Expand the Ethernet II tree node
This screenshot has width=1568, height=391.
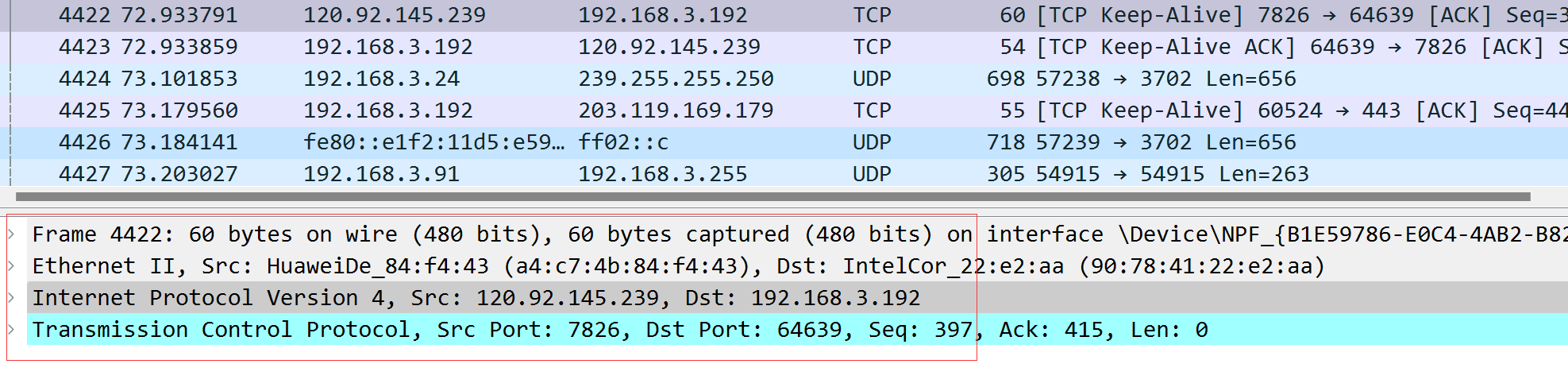click(12, 266)
